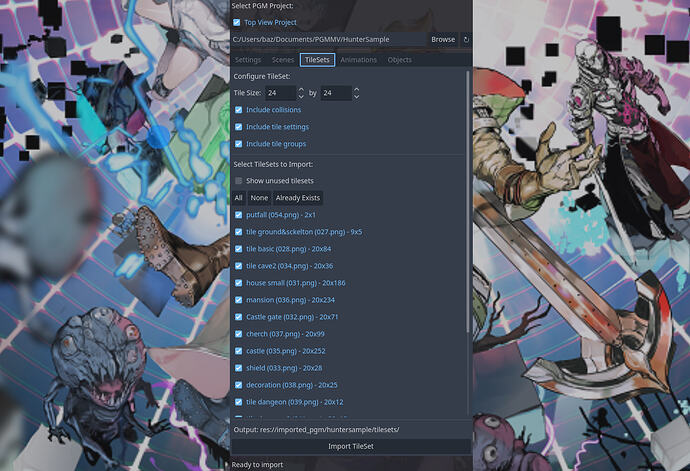Screen dimensions: 690x471
Task: Uncheck the putfall (054.png) tileset
Action: (x=239, y=215)
